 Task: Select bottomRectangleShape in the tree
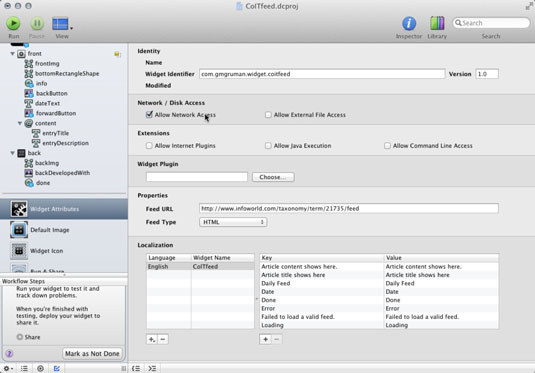click(67, 73)
